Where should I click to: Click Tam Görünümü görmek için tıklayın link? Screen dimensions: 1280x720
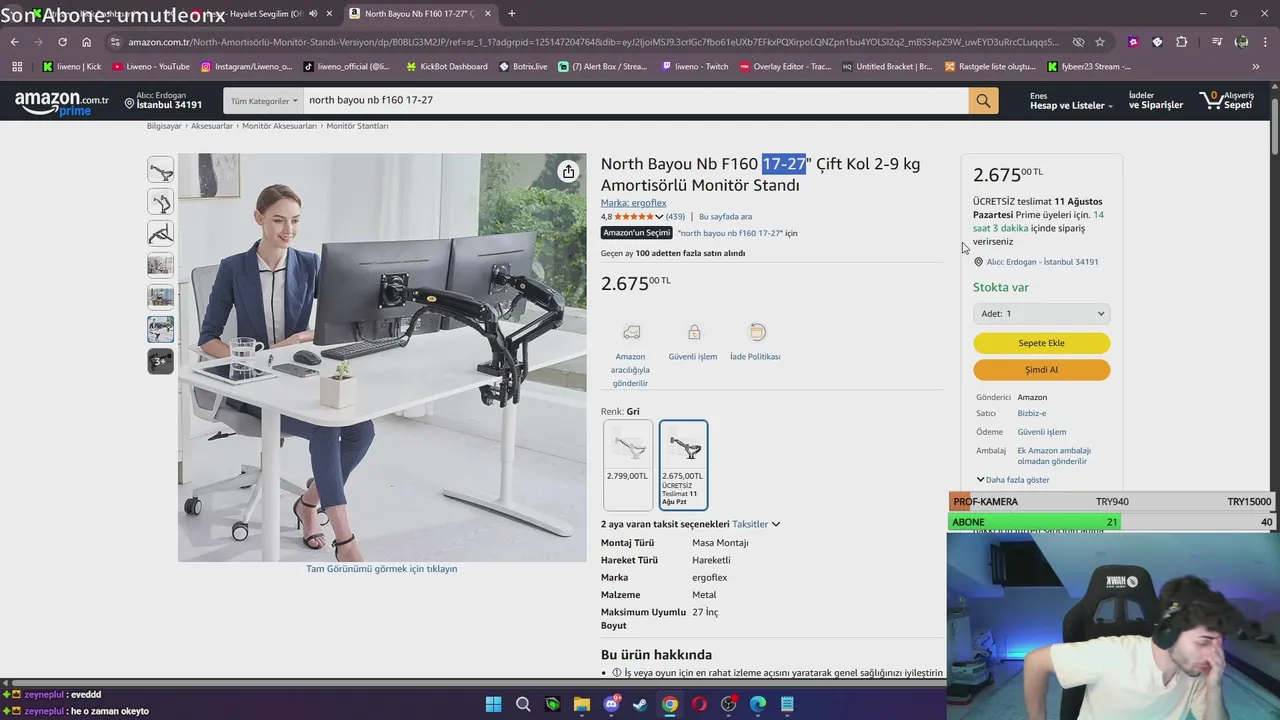click(x=381, y=569)
